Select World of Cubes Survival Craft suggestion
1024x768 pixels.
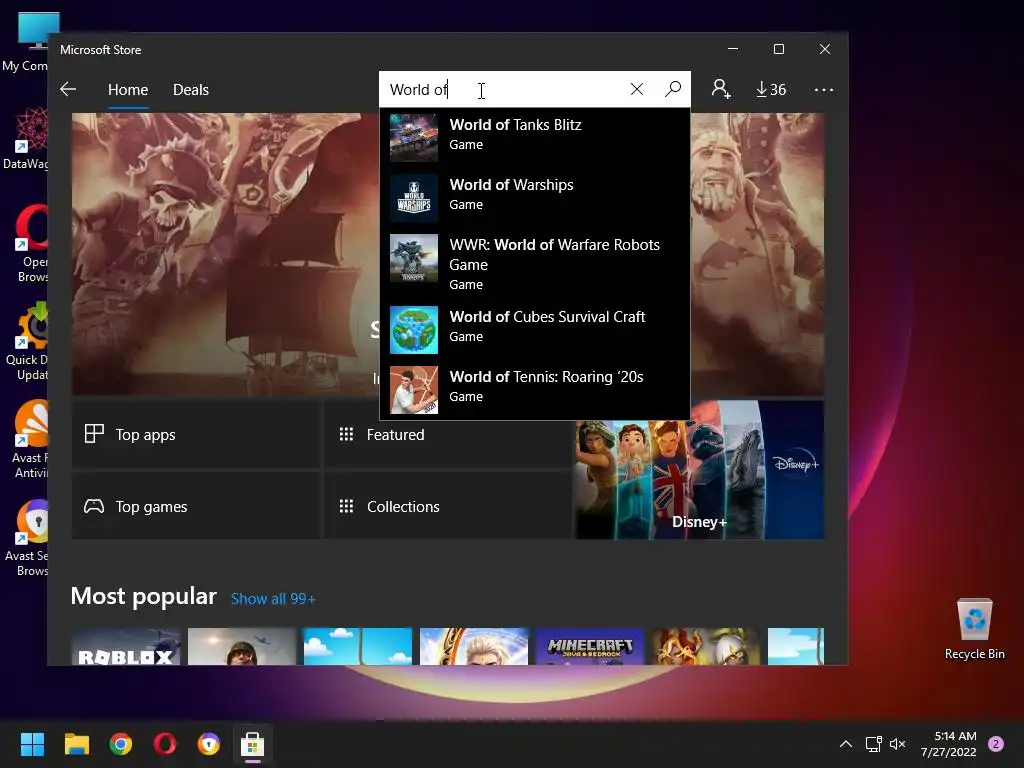pyautogui.click(x=535, y=329)
